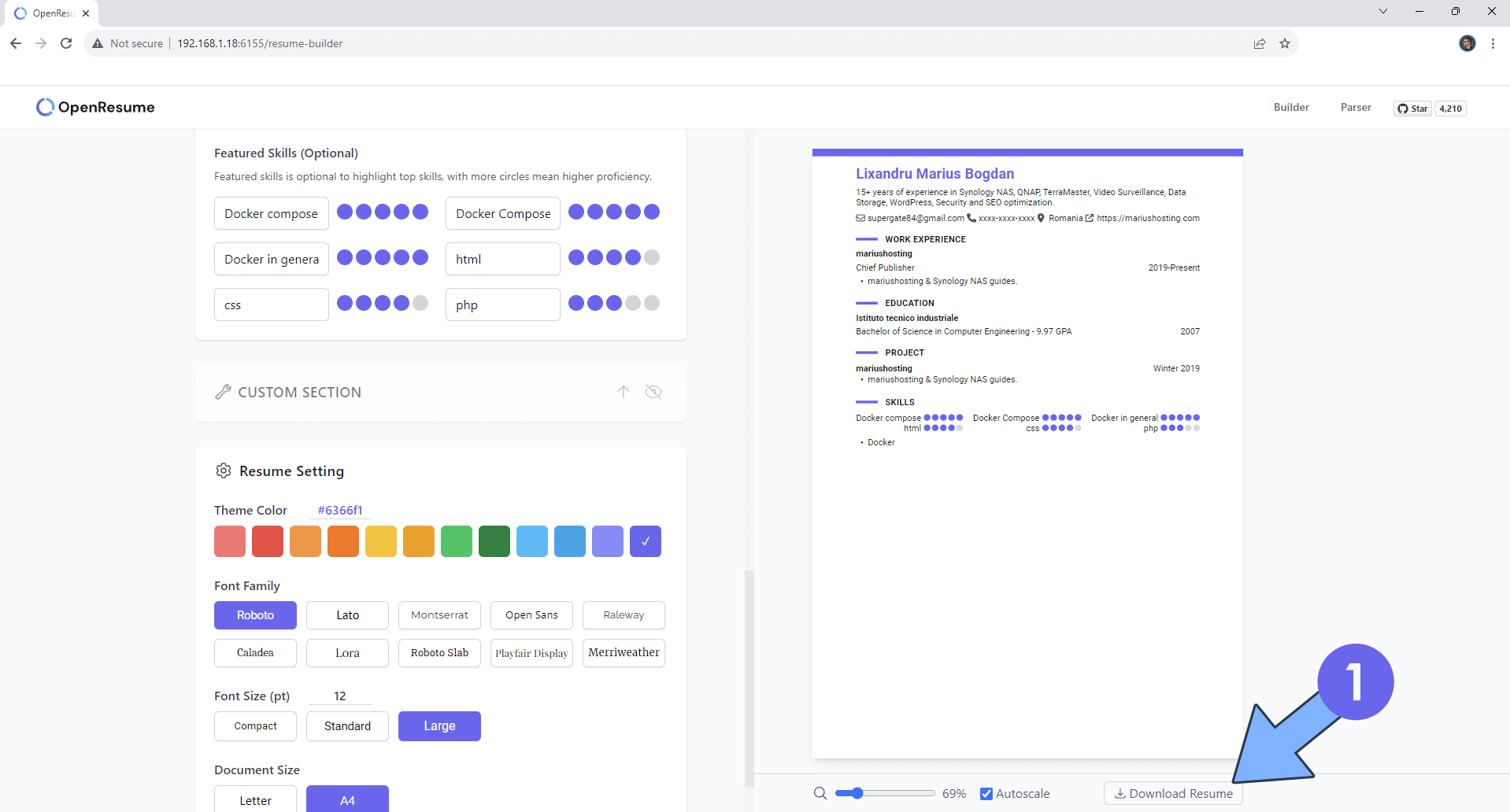Open browser profile avatar

(x=1467, y=43)
